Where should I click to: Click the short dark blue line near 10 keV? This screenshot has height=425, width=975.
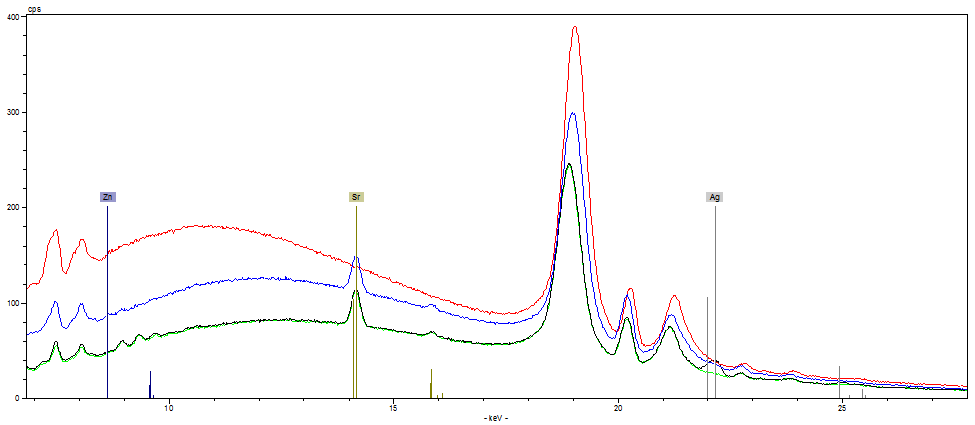point(150,385)
